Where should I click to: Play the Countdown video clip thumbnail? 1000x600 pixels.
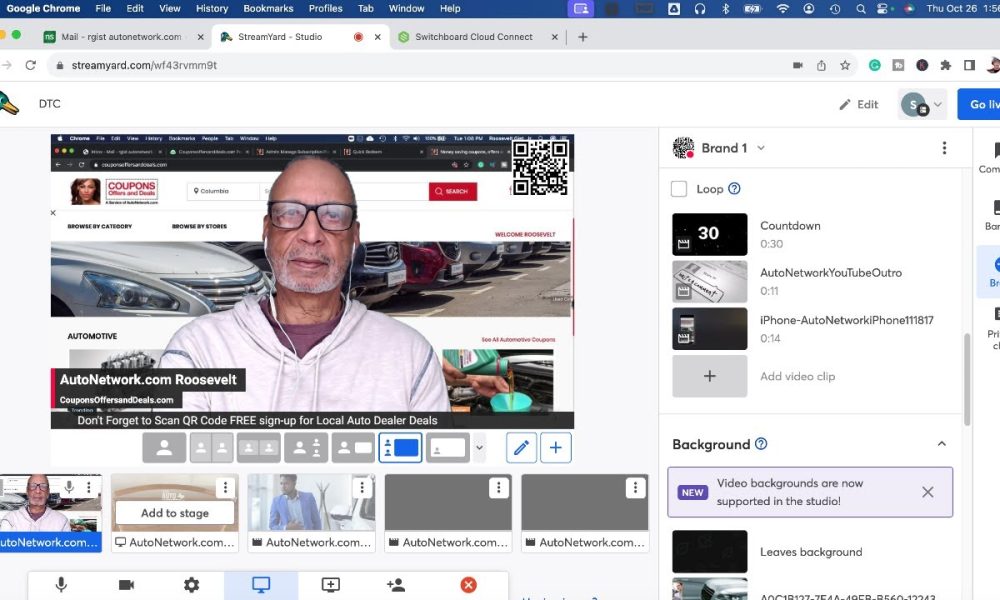coord(709,235)
